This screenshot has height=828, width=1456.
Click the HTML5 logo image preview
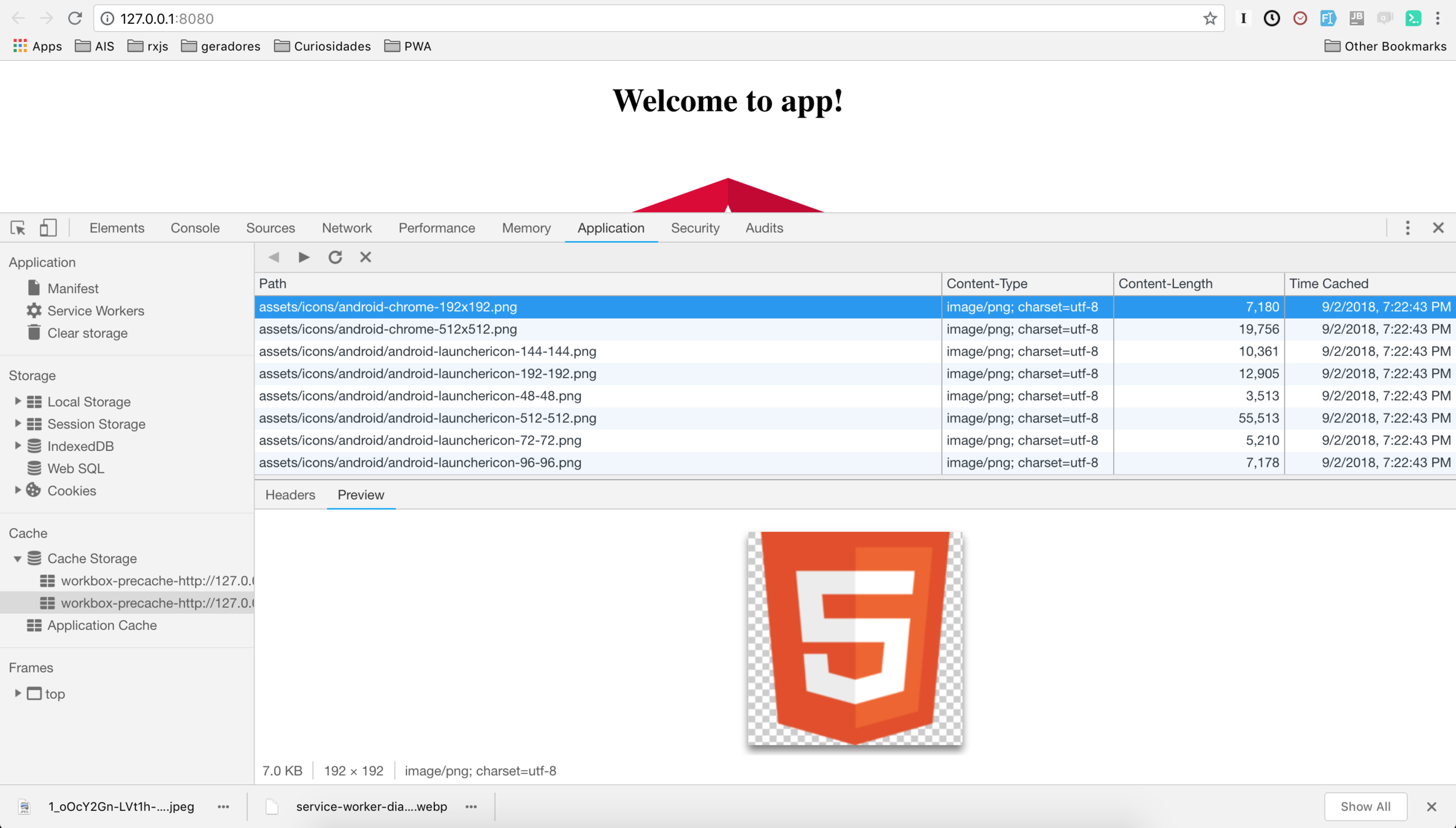click(854, 638)
